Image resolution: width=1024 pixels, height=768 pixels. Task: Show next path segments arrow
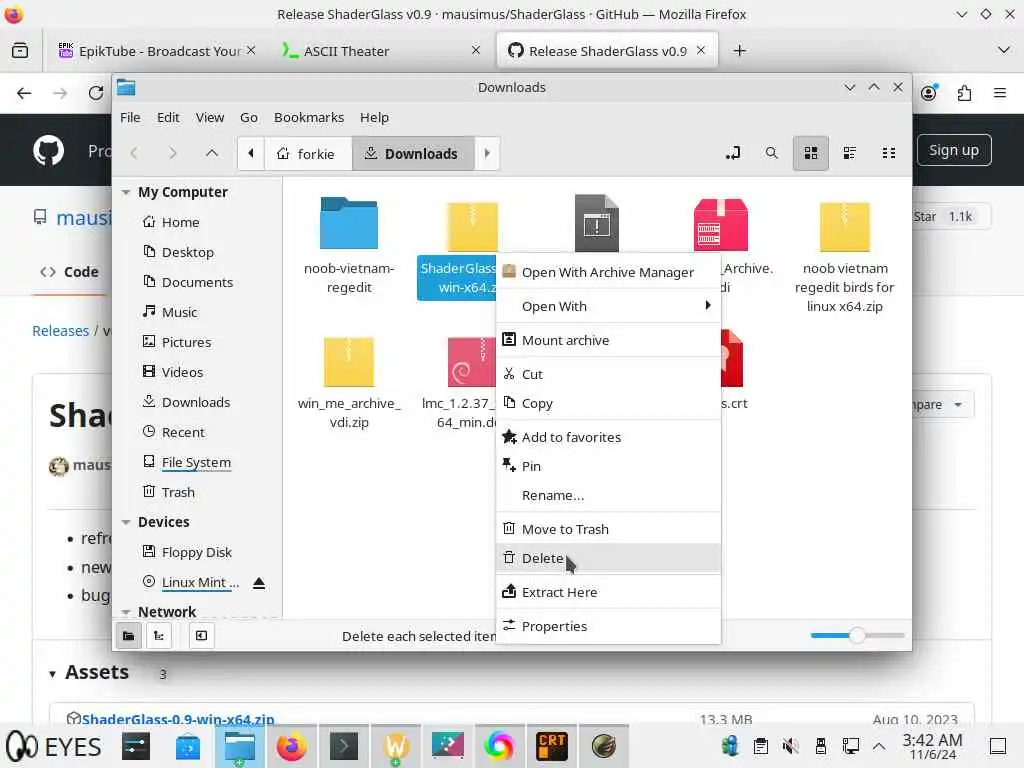(487, 153)
